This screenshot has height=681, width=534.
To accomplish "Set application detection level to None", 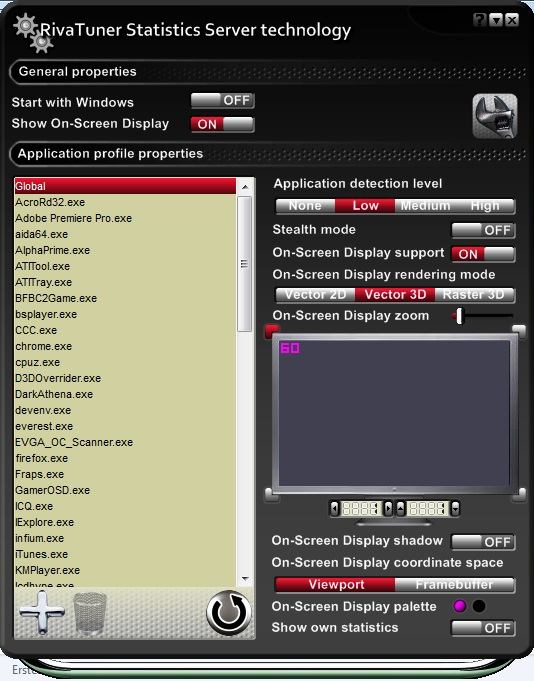I will [305, 205].
